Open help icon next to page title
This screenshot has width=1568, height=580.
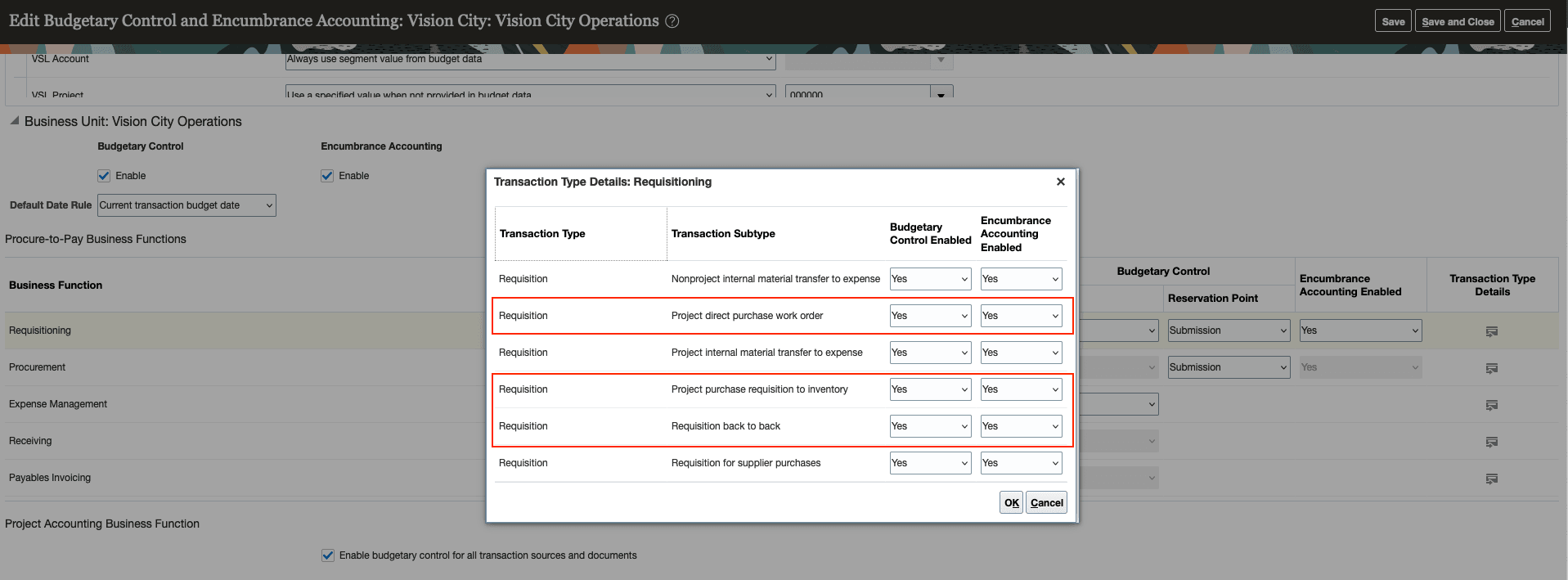pos(672,21)
